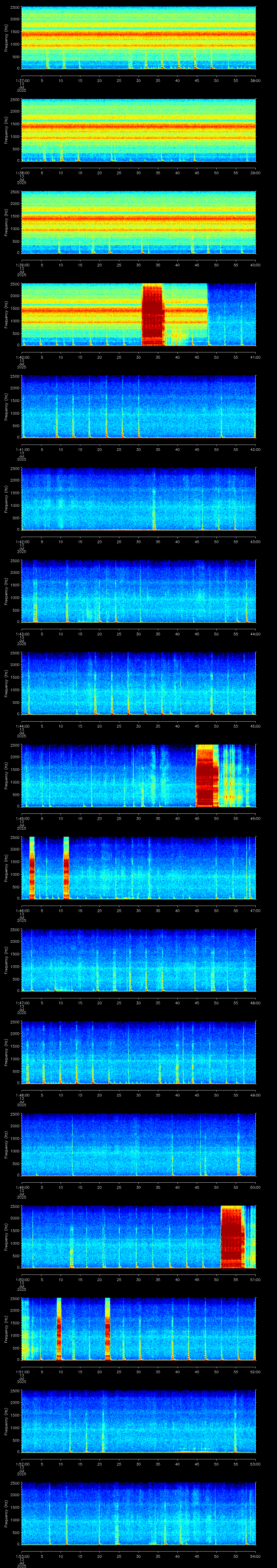Select the 1:40:00 axis start label
Viewport: 277px width, 1568px height.
[22, 357]
